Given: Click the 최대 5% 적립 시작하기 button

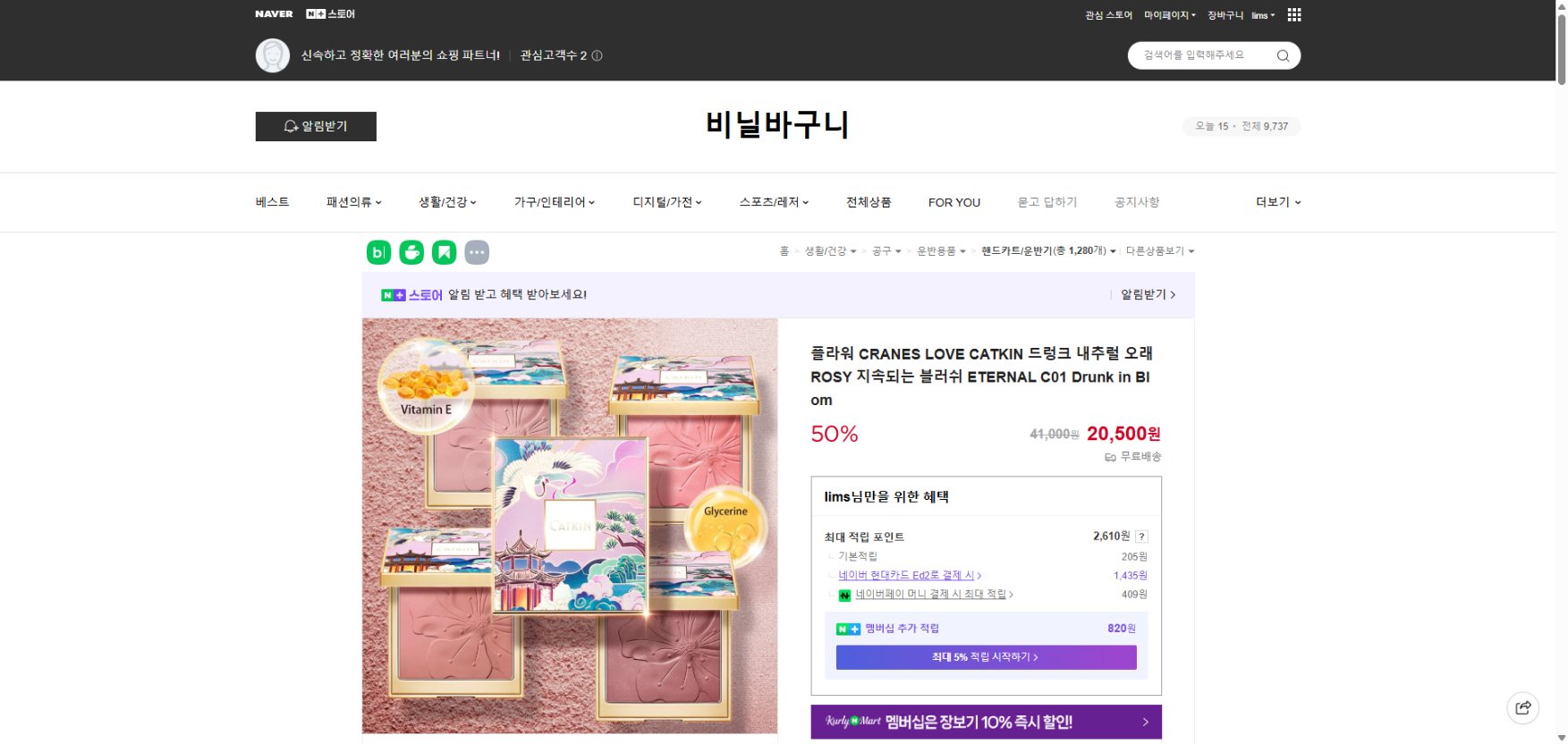Looking at the screenshot, I should coord(985,657).
